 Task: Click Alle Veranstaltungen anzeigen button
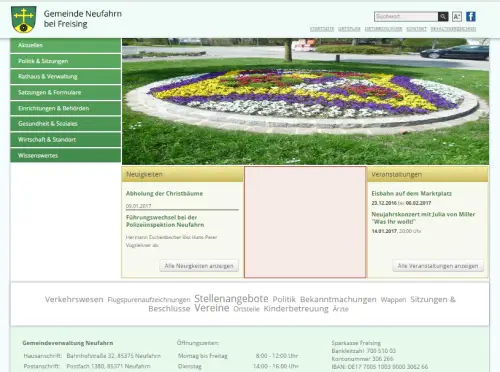438,266
